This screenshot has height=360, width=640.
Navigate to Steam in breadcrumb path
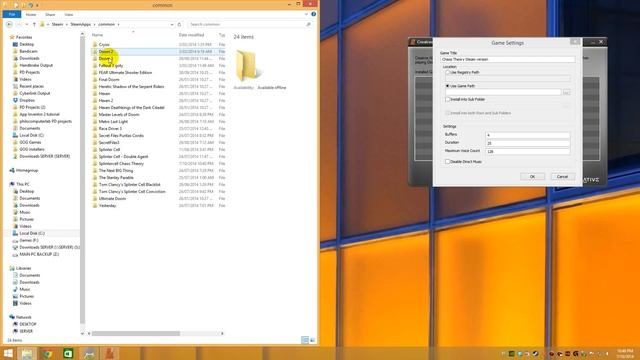click(57, 24)
